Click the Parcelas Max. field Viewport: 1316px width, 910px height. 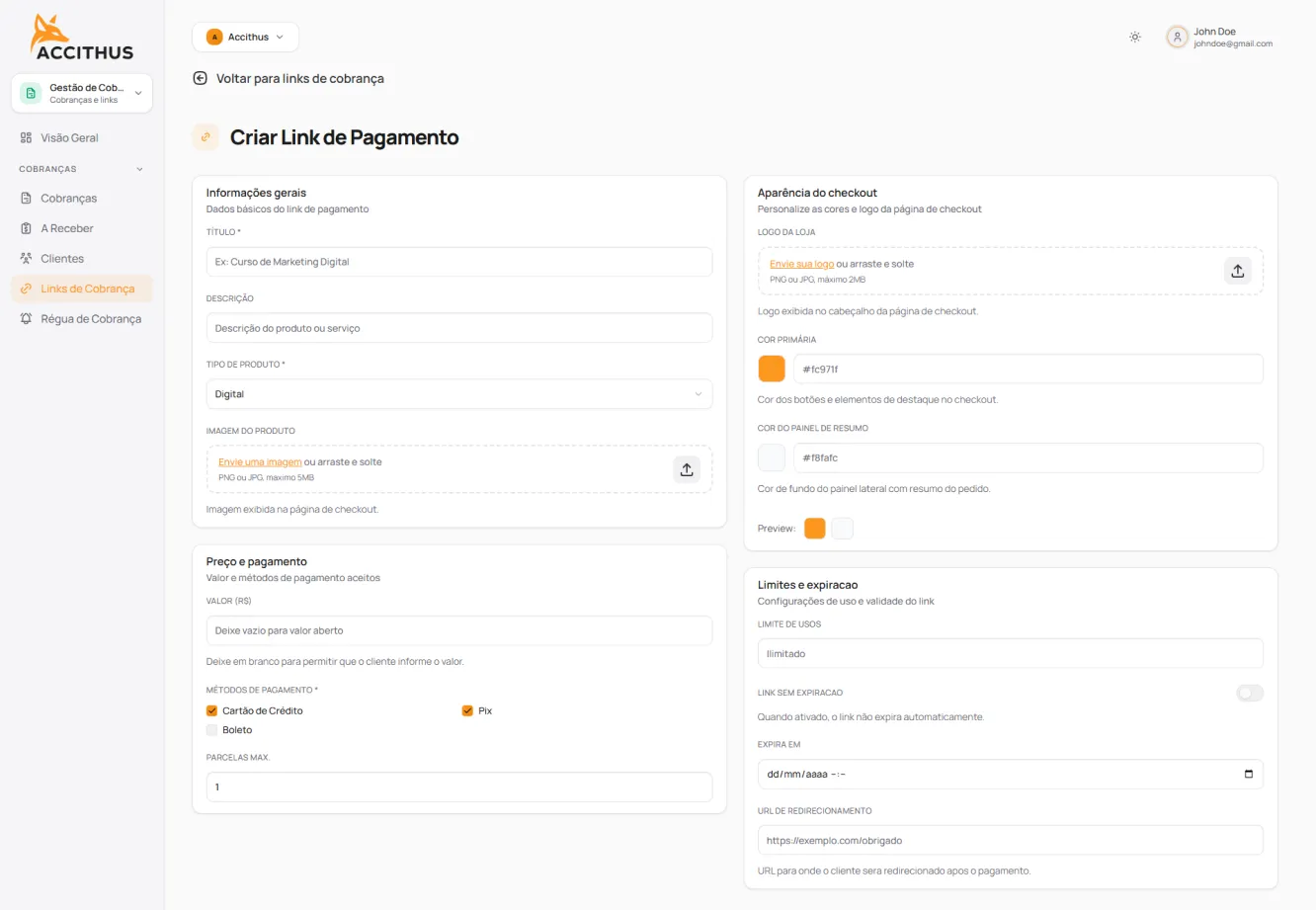pos(459,786)
